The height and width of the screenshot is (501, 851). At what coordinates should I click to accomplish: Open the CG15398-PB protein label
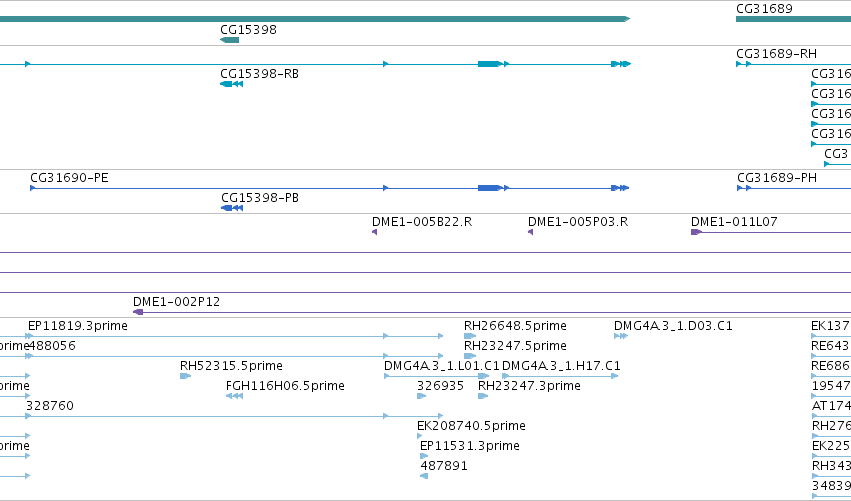(260, 198)
